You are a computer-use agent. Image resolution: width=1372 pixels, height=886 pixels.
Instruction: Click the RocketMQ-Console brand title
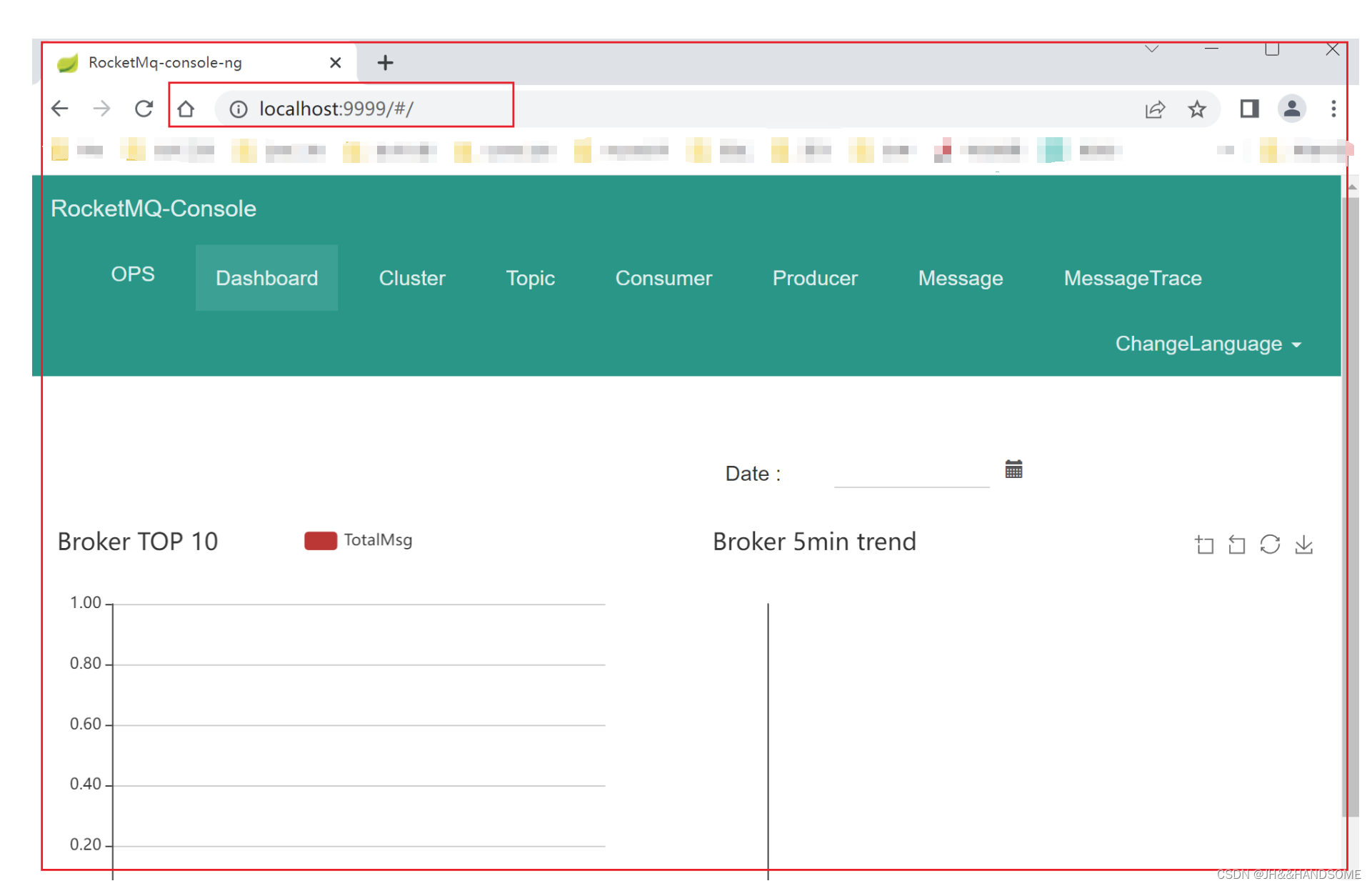154,209
